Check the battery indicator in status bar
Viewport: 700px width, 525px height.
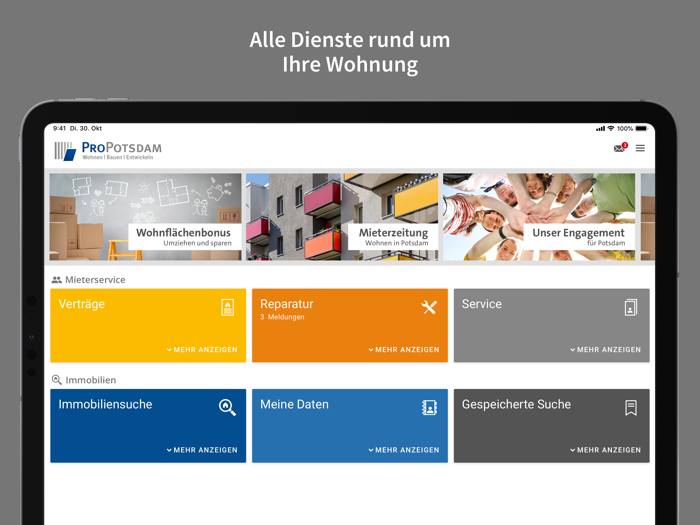tap(642, 129)
